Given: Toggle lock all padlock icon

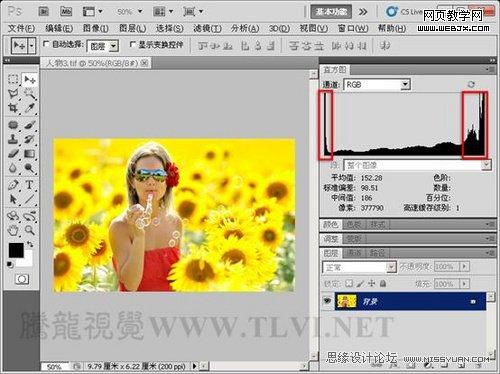Looking at the screenshot, I should click(x=383, y=283).
